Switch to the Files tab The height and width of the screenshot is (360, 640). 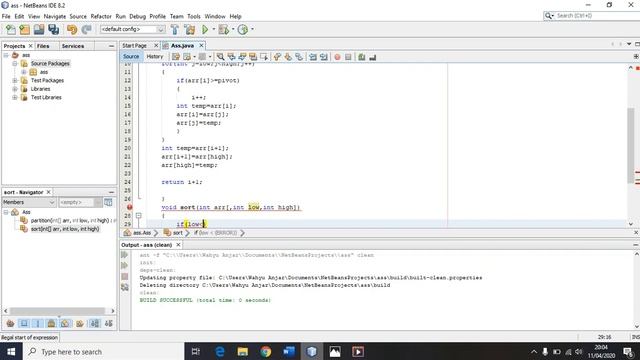[x=43, y=46]
